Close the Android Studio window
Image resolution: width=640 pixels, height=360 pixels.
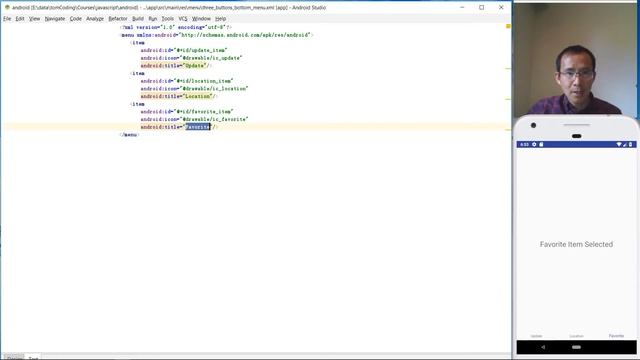(501, 7)
